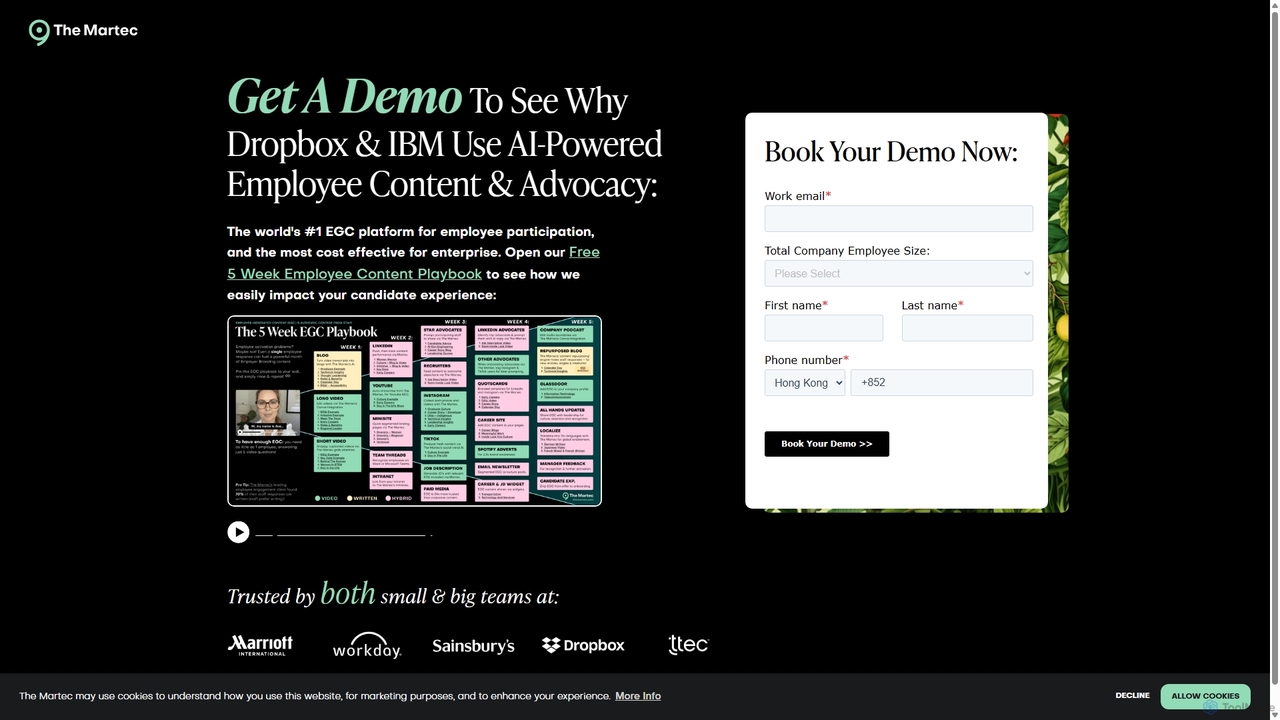Click the phone number +852 field

(941, 383)
